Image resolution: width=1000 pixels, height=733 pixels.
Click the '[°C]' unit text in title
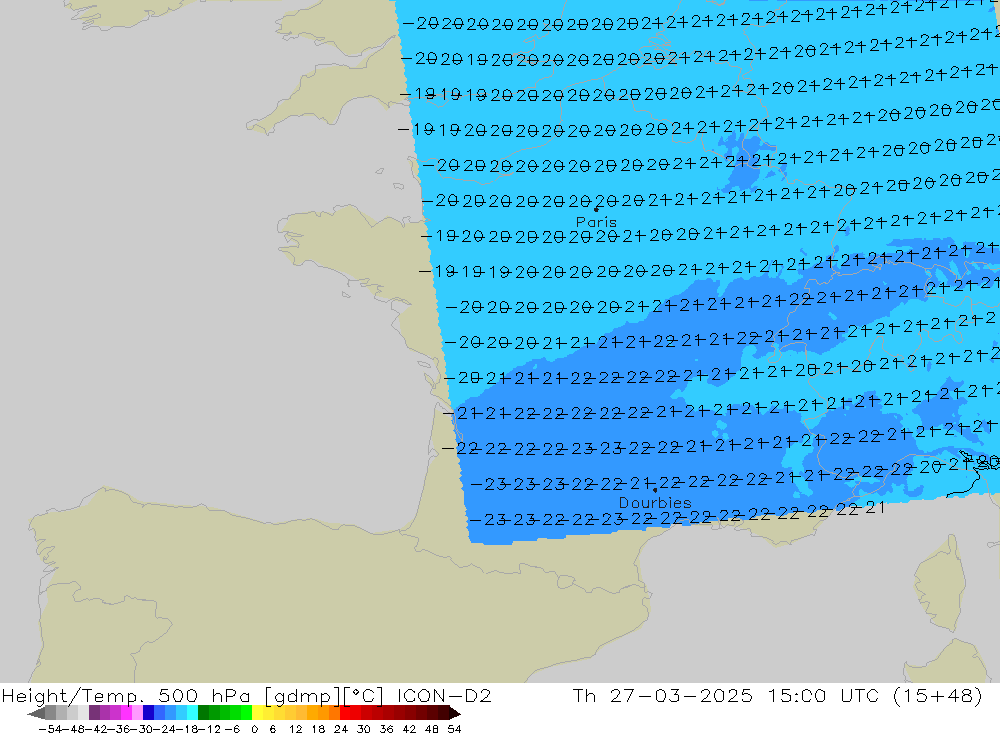pyautogui.click(x=364, y=696)
